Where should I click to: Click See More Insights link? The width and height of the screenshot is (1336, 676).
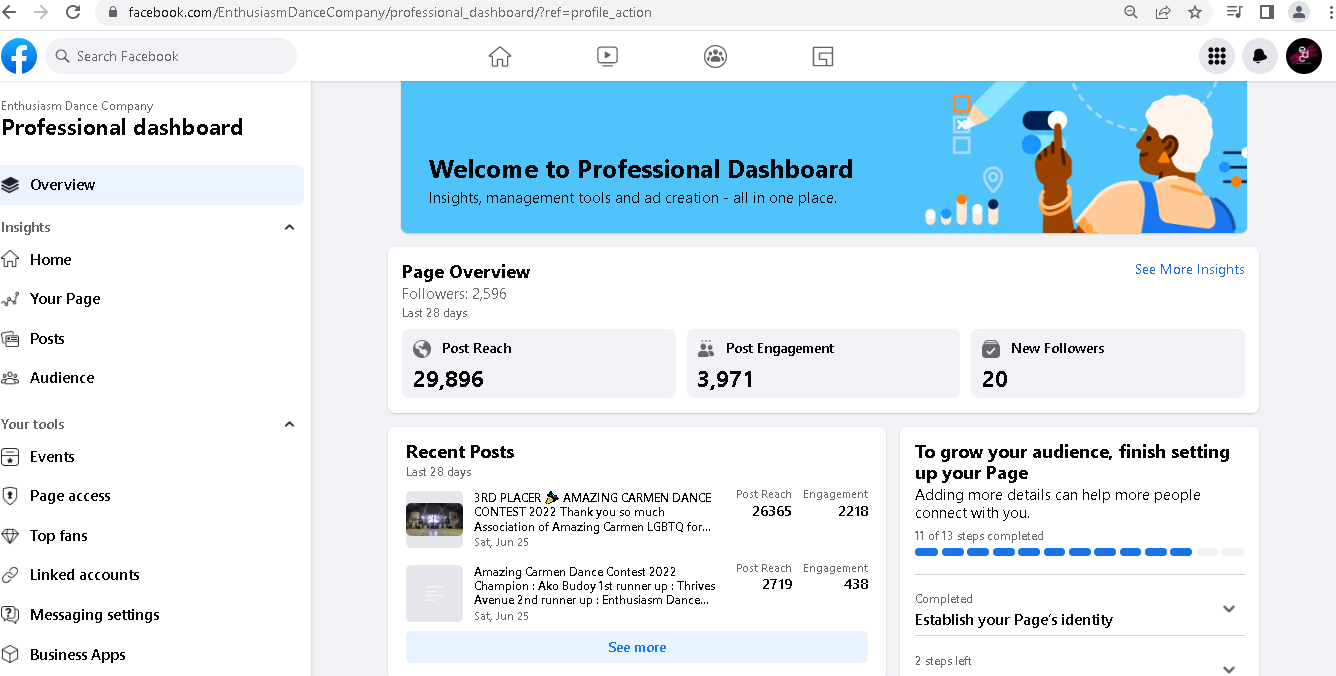(1189, 269)
